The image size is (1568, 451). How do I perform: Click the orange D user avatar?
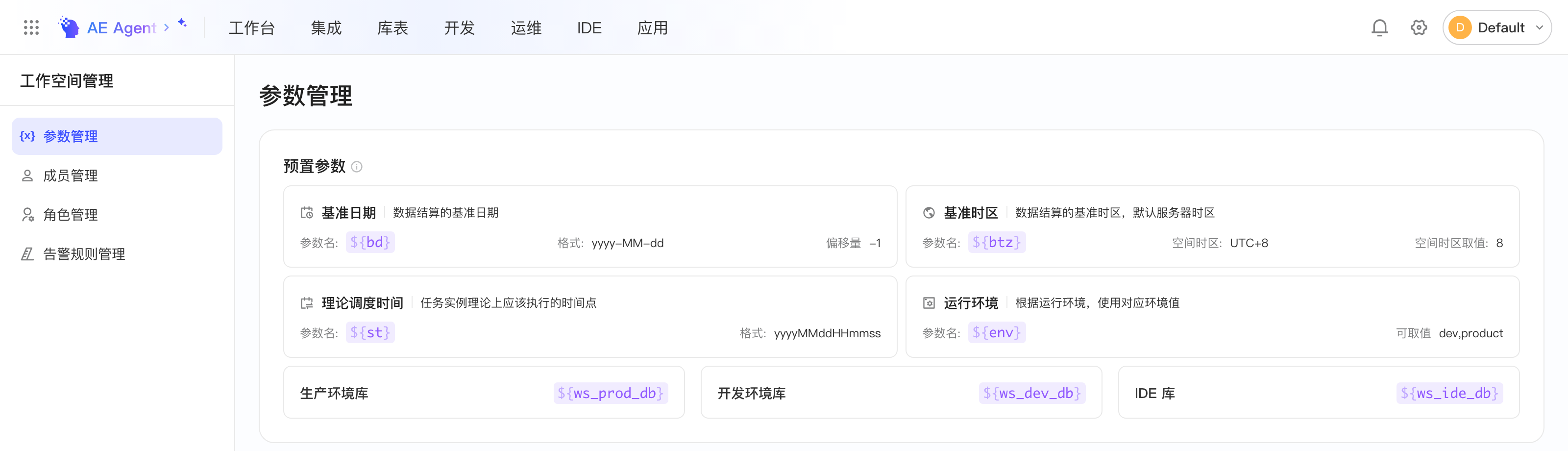1460,27
